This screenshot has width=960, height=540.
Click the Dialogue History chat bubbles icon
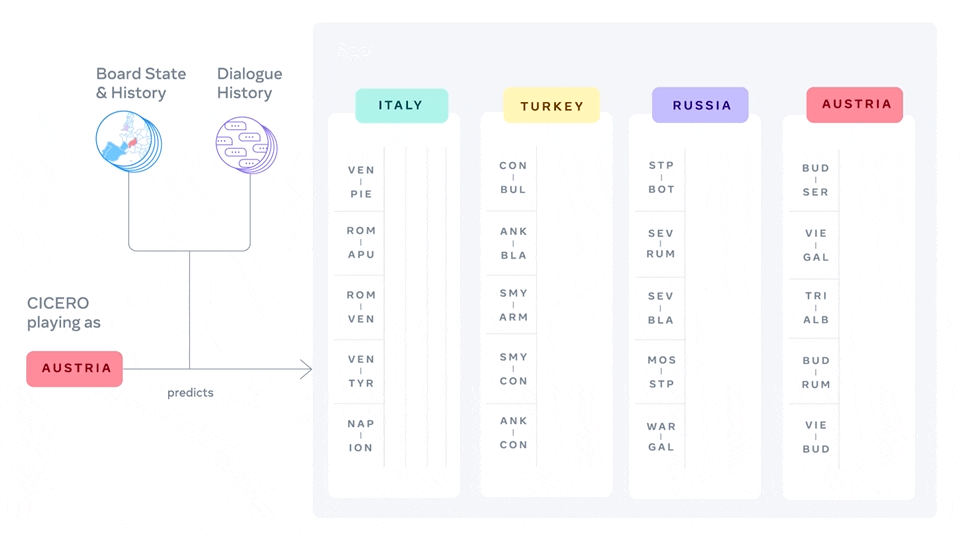[x=244, y=145]
